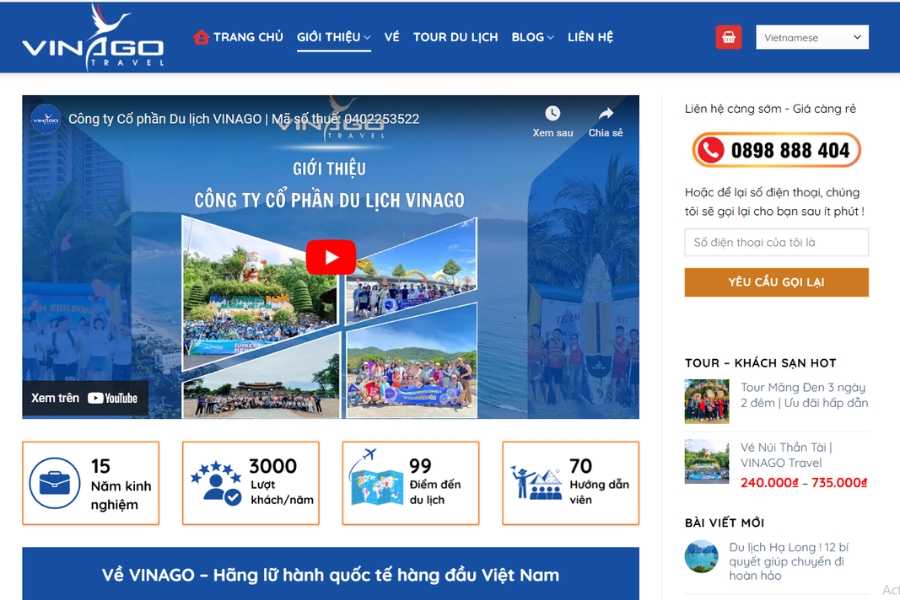The width and height of the screenshot is (900, 600).
Task: Expand the Blog menu dropdown
Action: tap(532, 37)
